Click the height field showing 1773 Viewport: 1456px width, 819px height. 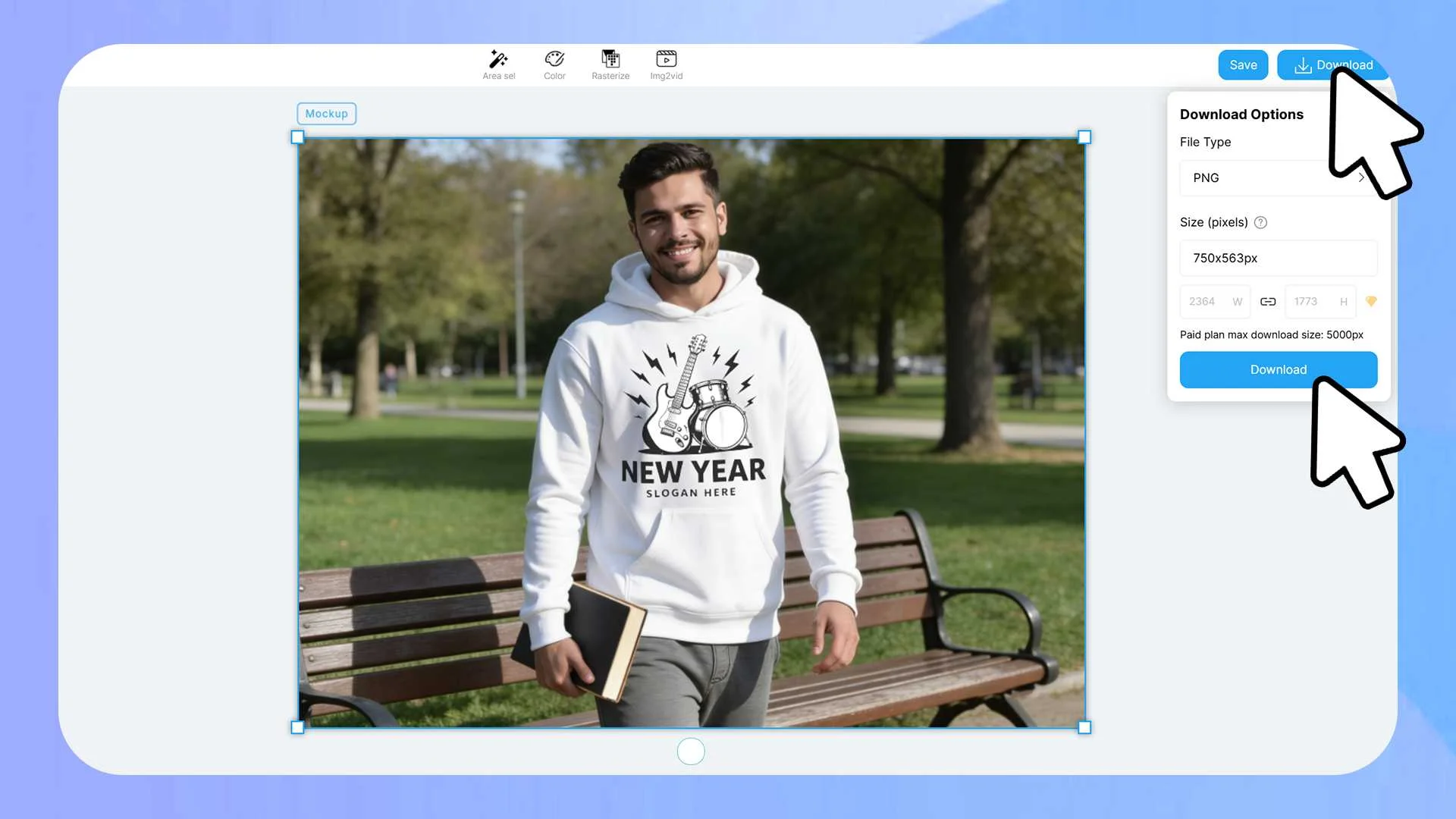click(x=1320, y=302)
